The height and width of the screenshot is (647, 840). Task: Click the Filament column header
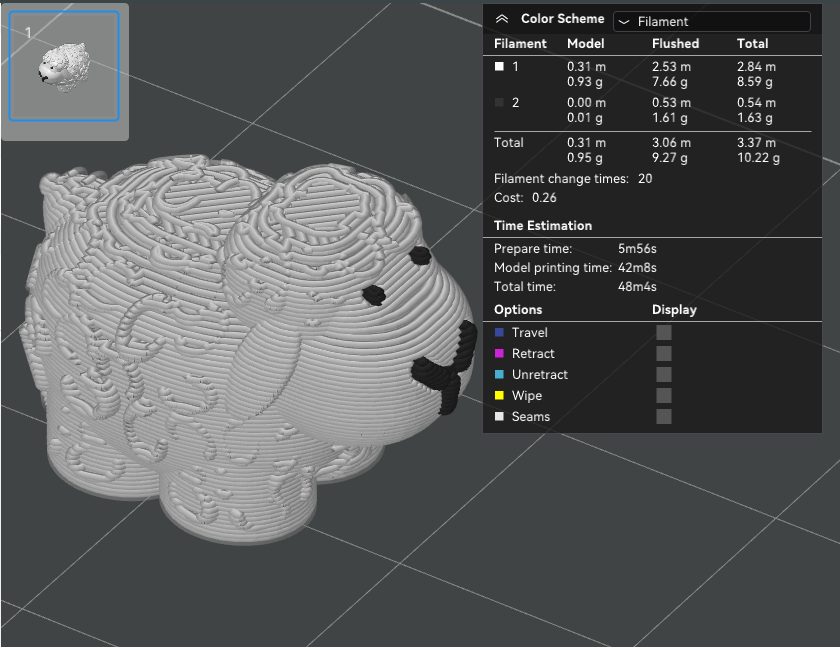click(520, 43)
